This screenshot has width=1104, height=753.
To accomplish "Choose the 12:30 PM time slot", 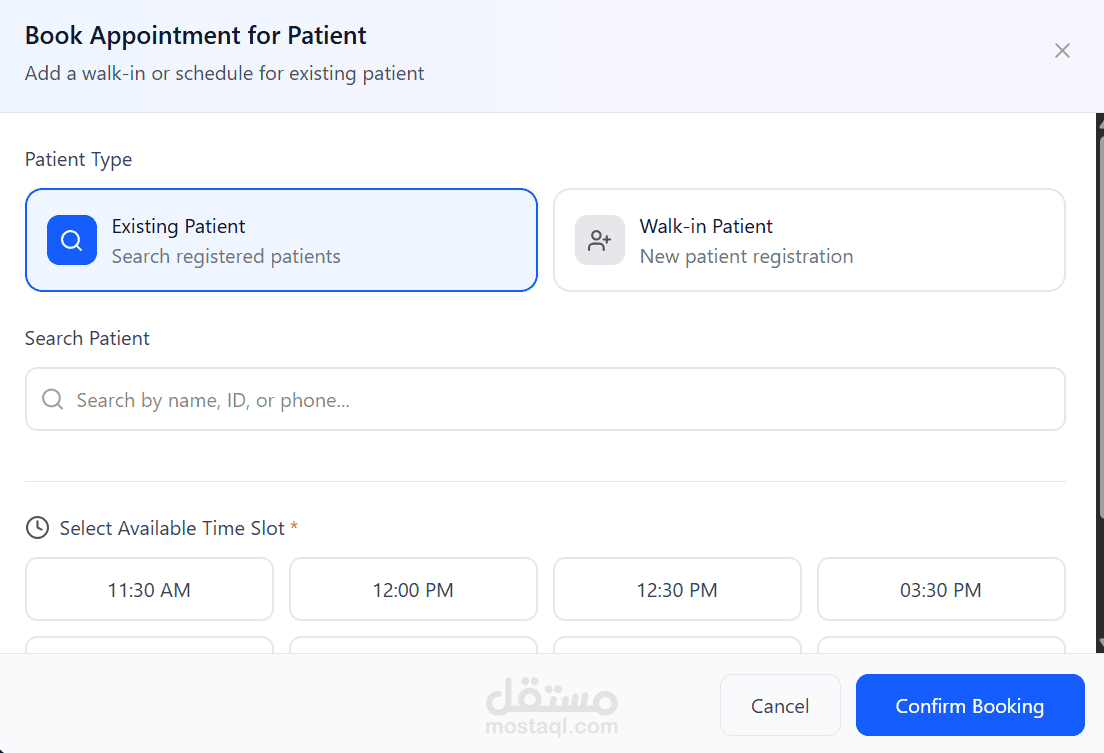I will (677, 590).
